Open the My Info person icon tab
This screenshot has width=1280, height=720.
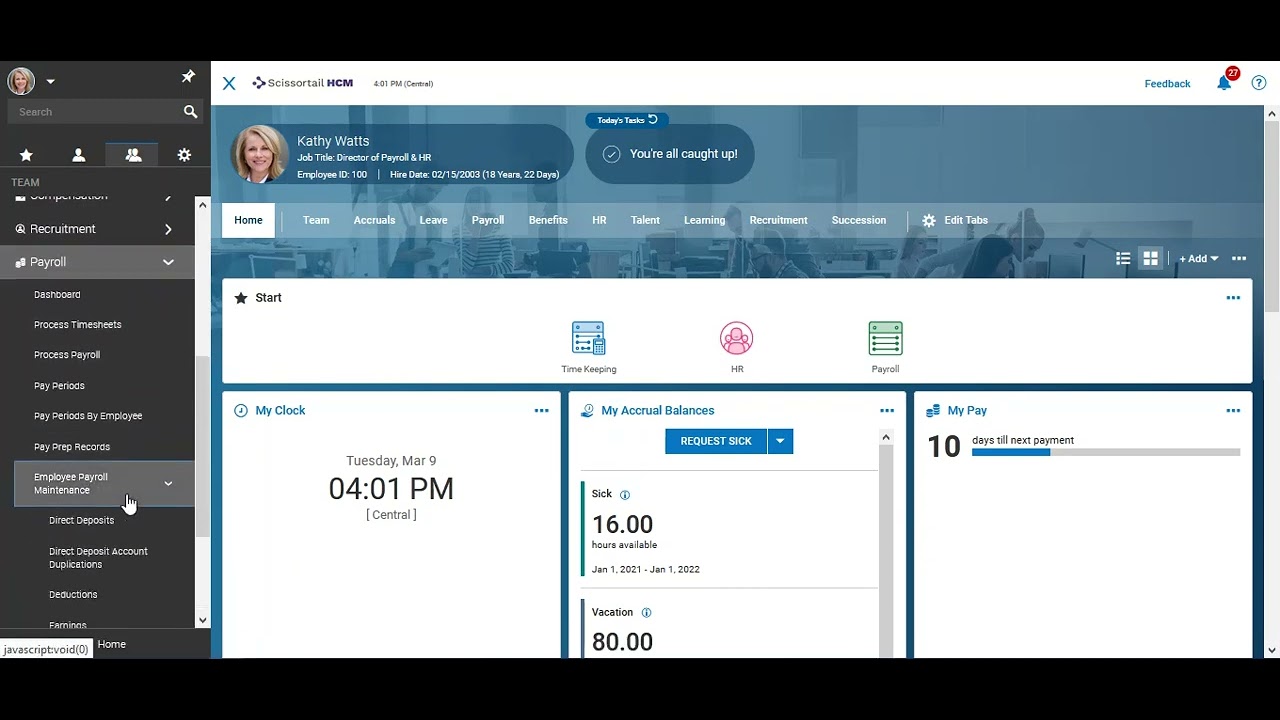(x=79, y=155)
